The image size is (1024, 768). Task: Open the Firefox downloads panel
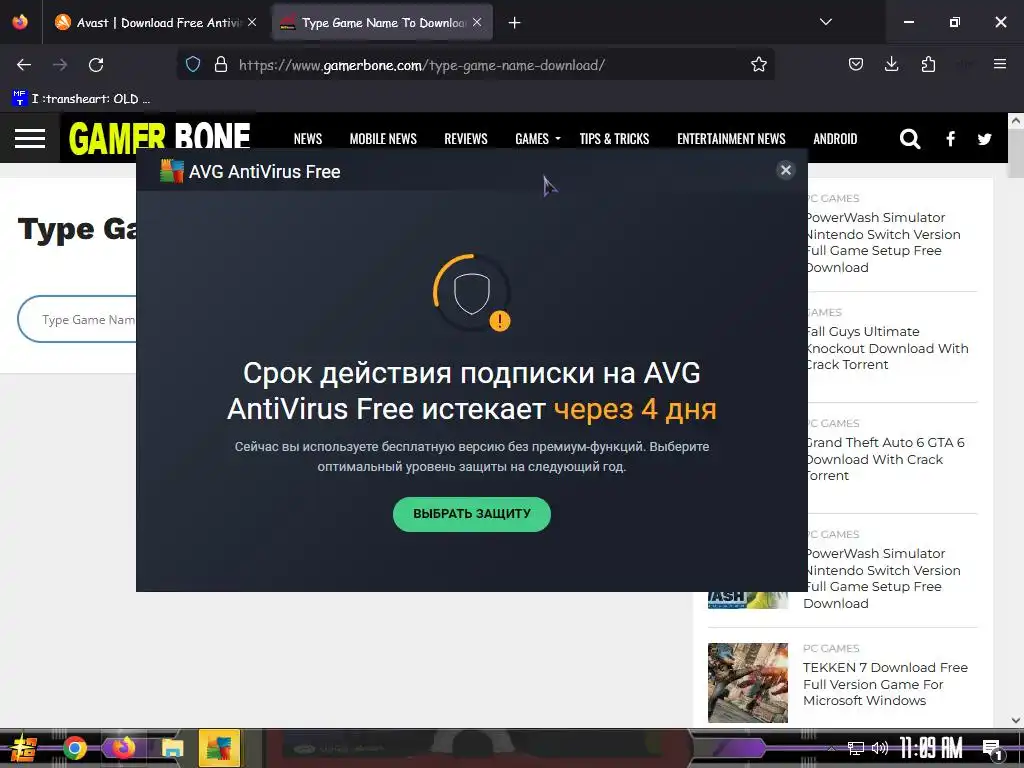coord(891,65)
